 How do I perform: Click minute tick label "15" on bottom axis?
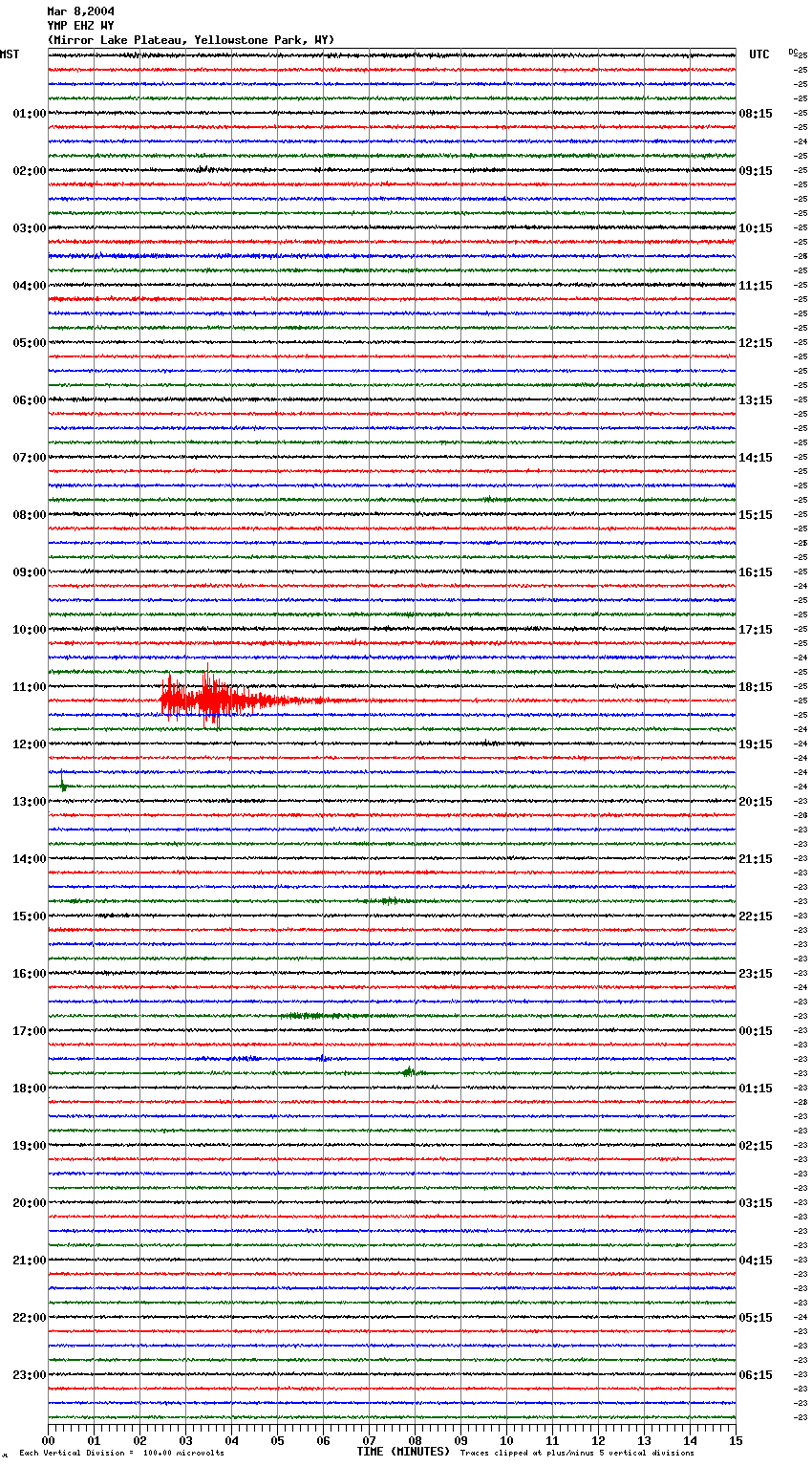[x=736, y=1440]
